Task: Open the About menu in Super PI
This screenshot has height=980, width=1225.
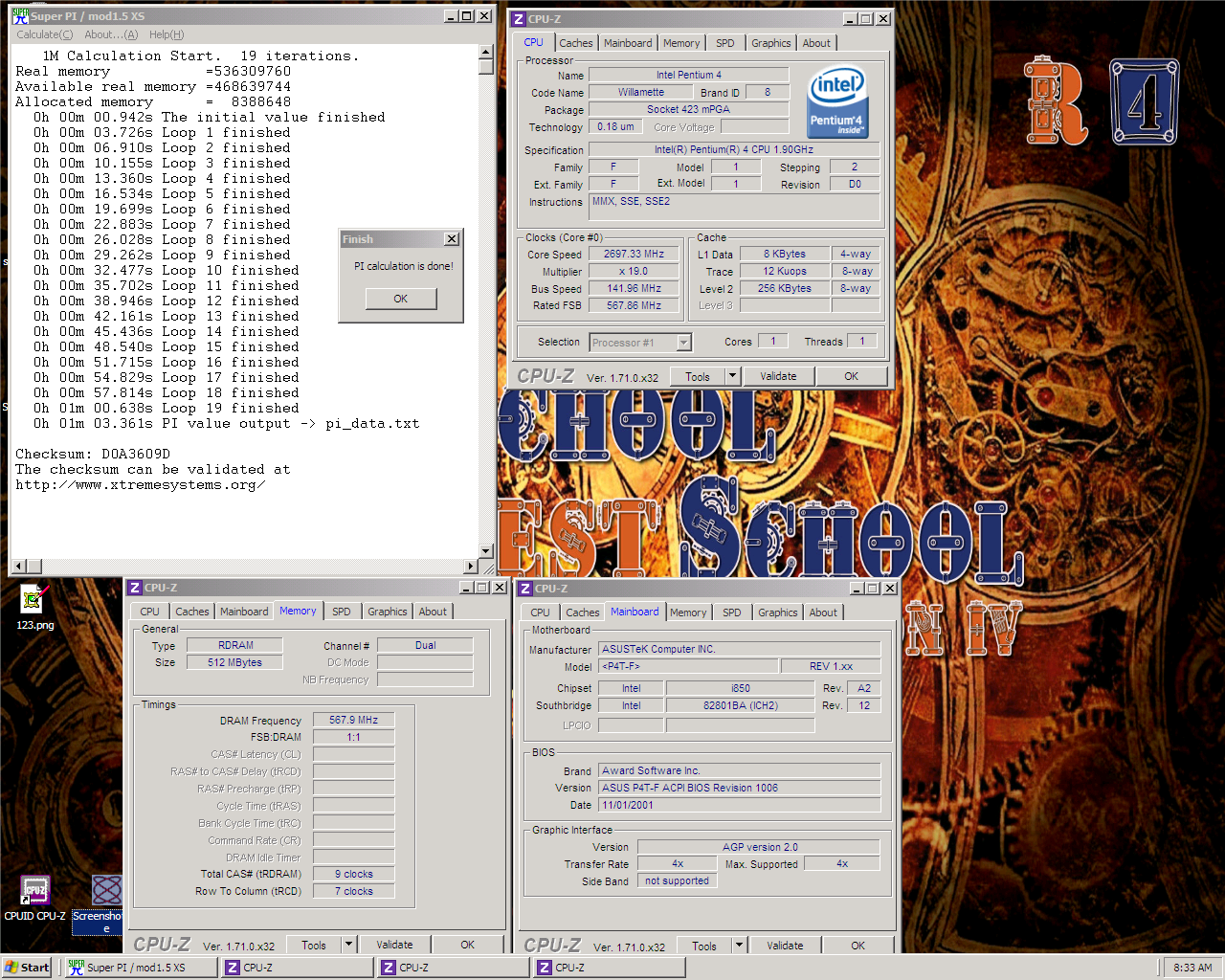Action: pyautogui.click(x=111, y=34)
